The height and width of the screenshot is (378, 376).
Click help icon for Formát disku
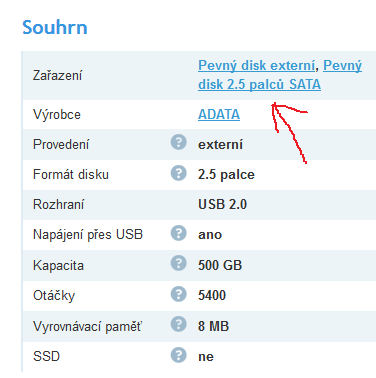[179, 173]
